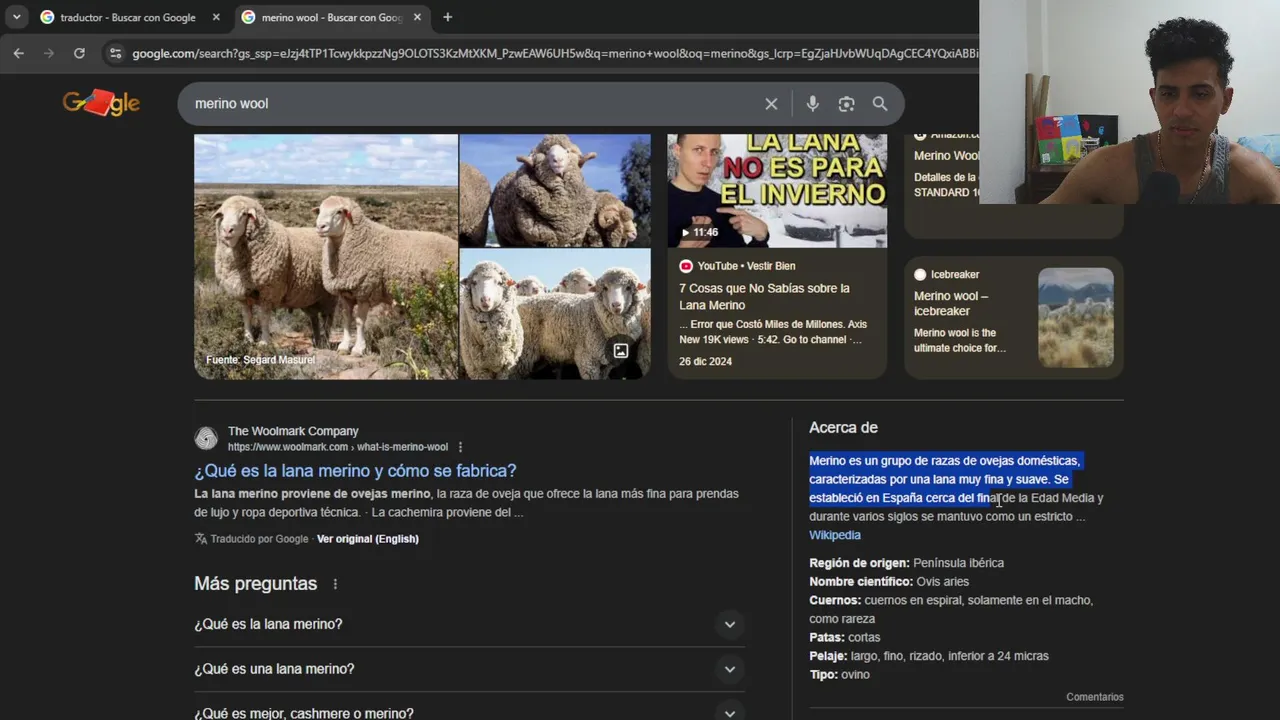Switch to the 'traductor' tab

click(127, 17)
